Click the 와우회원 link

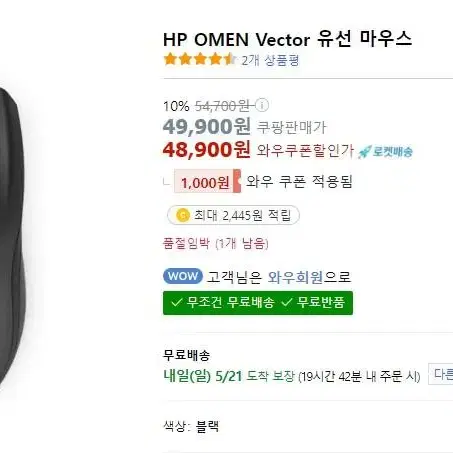point(295,277)
